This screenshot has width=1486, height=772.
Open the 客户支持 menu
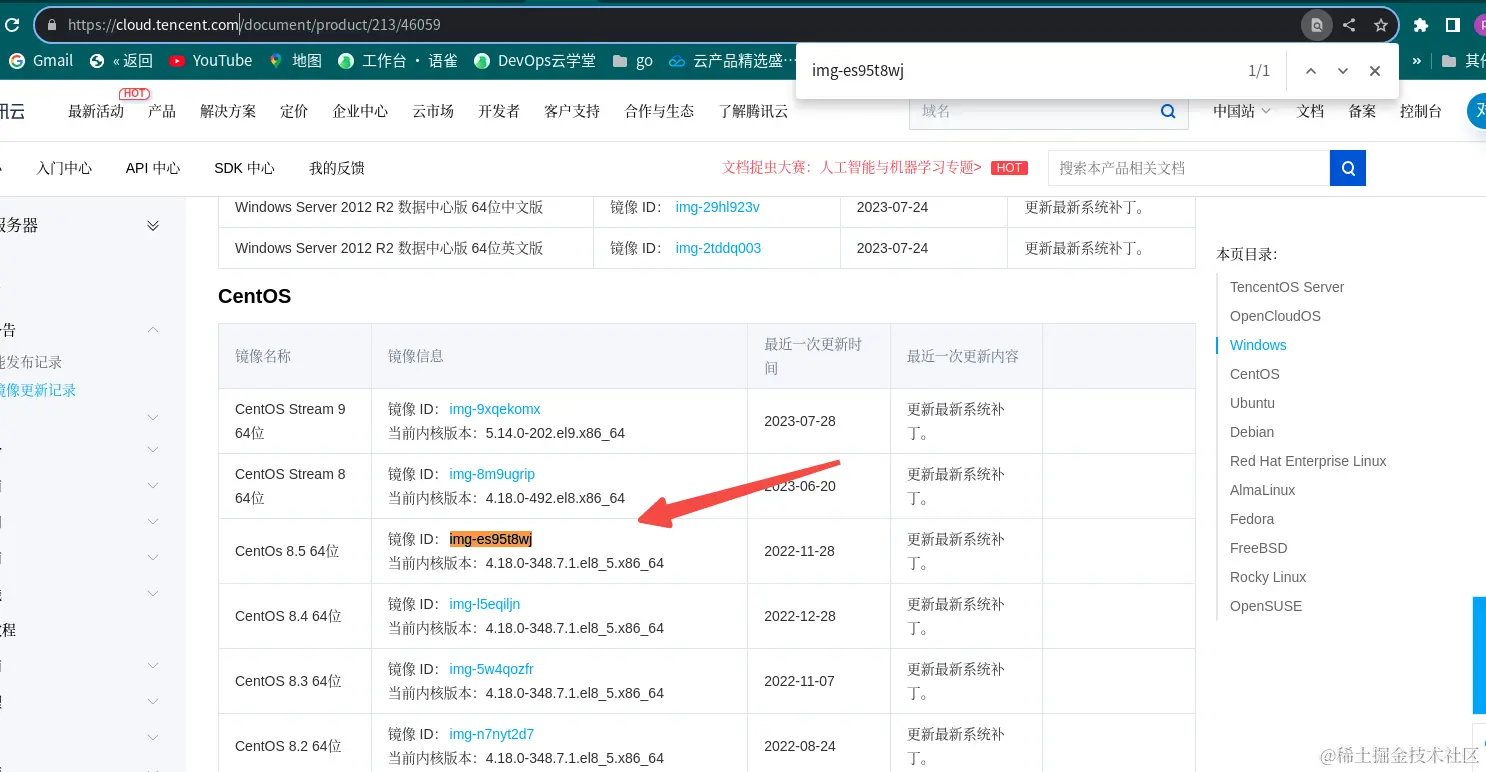coord(572,111)
